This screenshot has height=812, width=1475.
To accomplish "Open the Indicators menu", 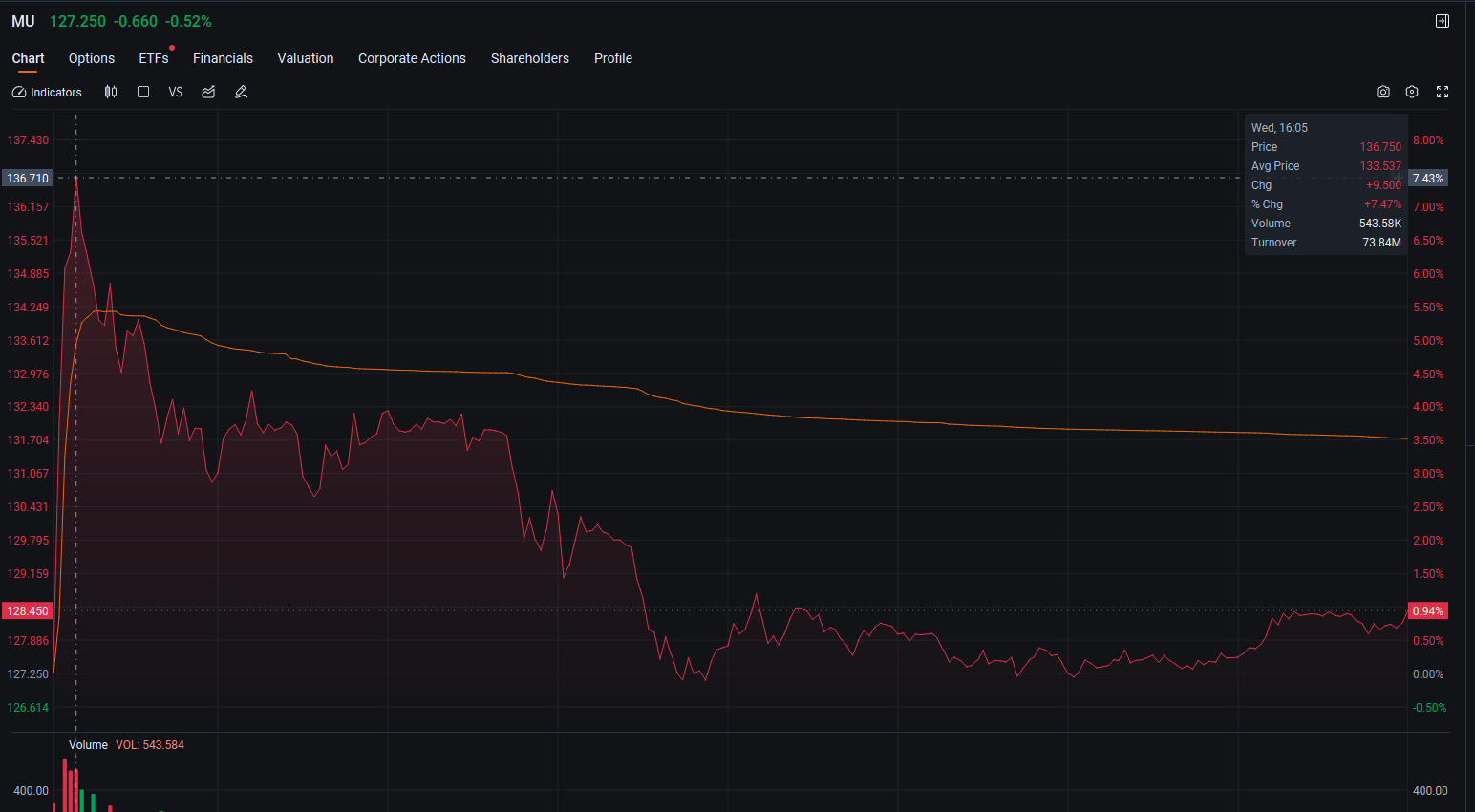I will click(x=47, y=93).
